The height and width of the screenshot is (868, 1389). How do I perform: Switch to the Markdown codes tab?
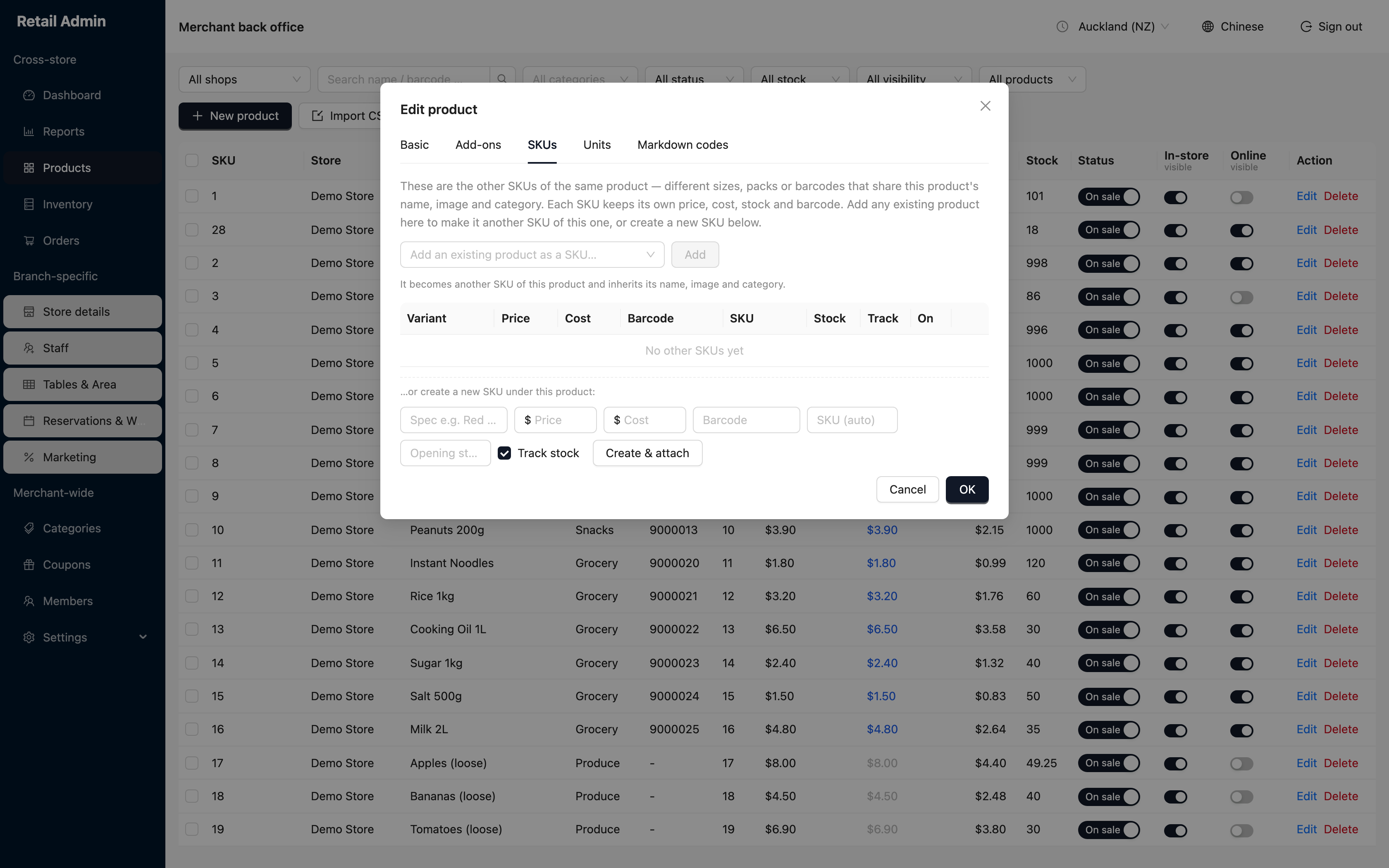point(683,145)
